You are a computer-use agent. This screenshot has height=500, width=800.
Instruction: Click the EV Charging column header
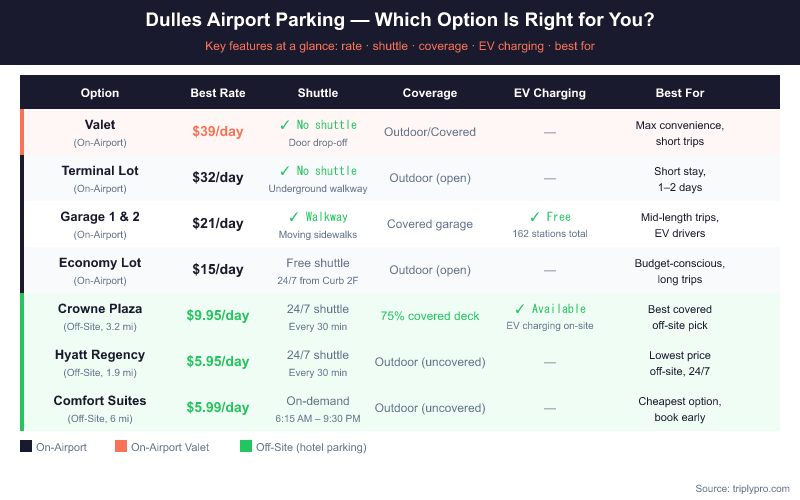[x=549, y=93]
